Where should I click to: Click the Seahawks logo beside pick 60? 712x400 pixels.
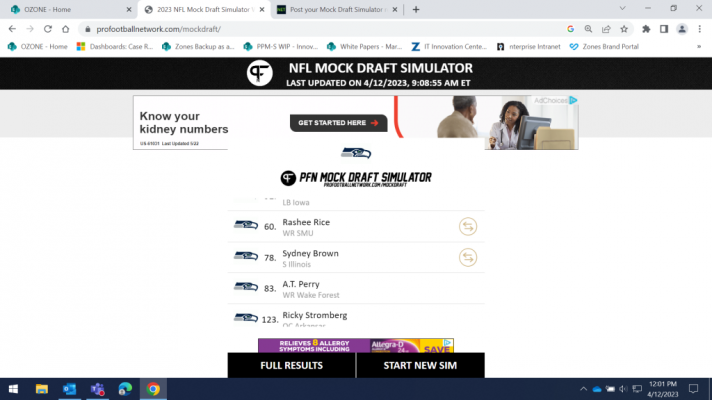coord(246,225)
